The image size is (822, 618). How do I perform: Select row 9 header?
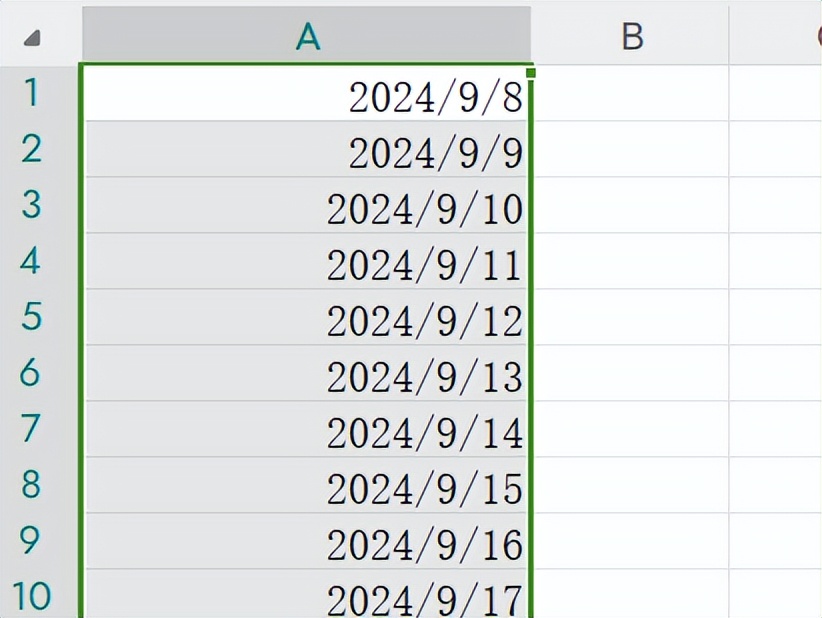click(x=39, y=541)
